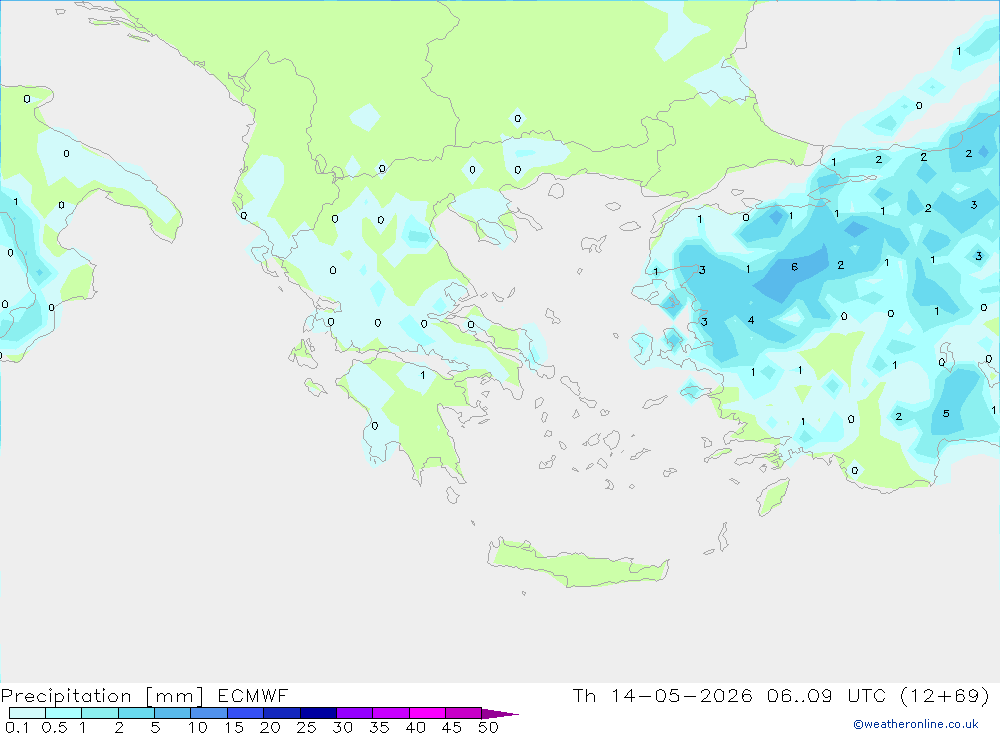Click the '0.1' legend scale label

[17, 727]
